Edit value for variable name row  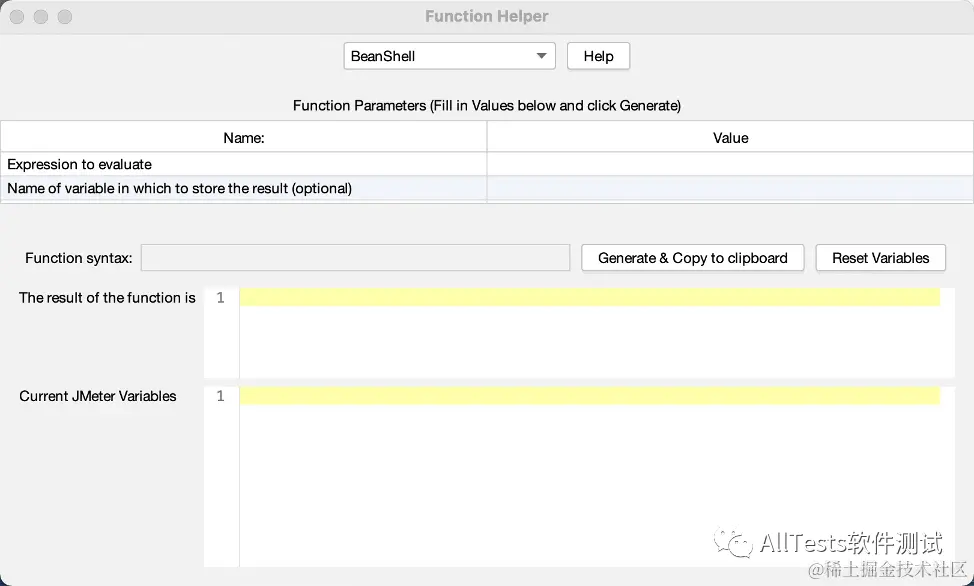pos(730,188)
